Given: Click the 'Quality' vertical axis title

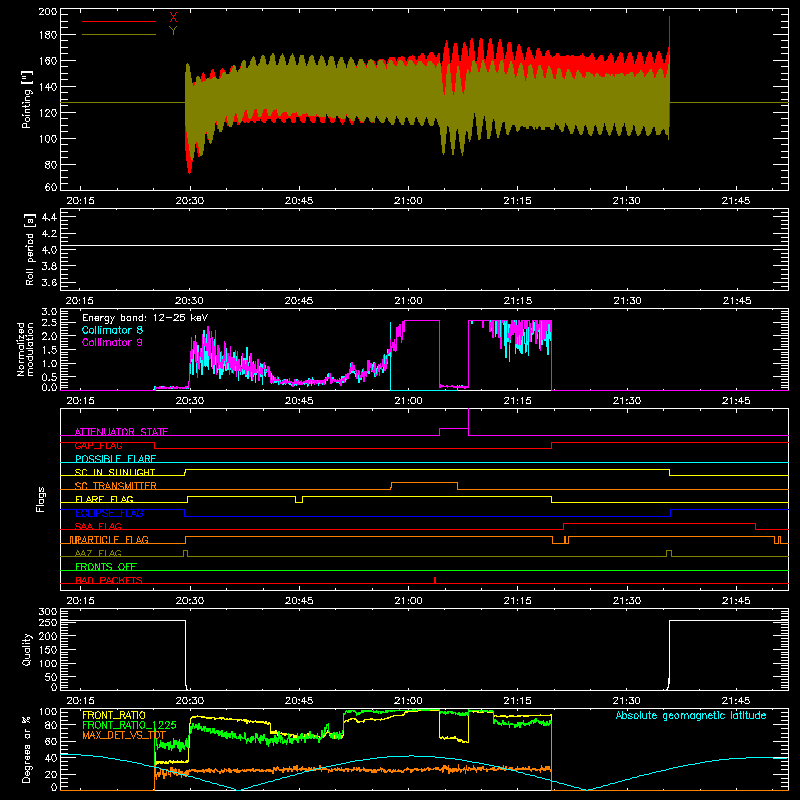Looking at the screenshot, I should click(x=27, y=649).
